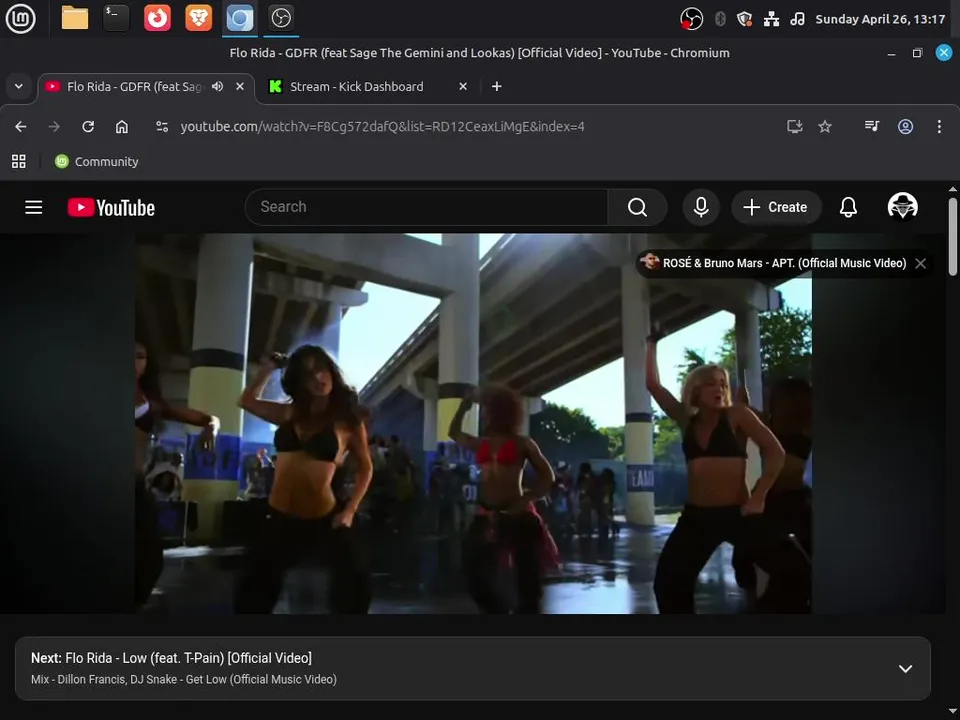Reload the page

click(x=88, y=127)
